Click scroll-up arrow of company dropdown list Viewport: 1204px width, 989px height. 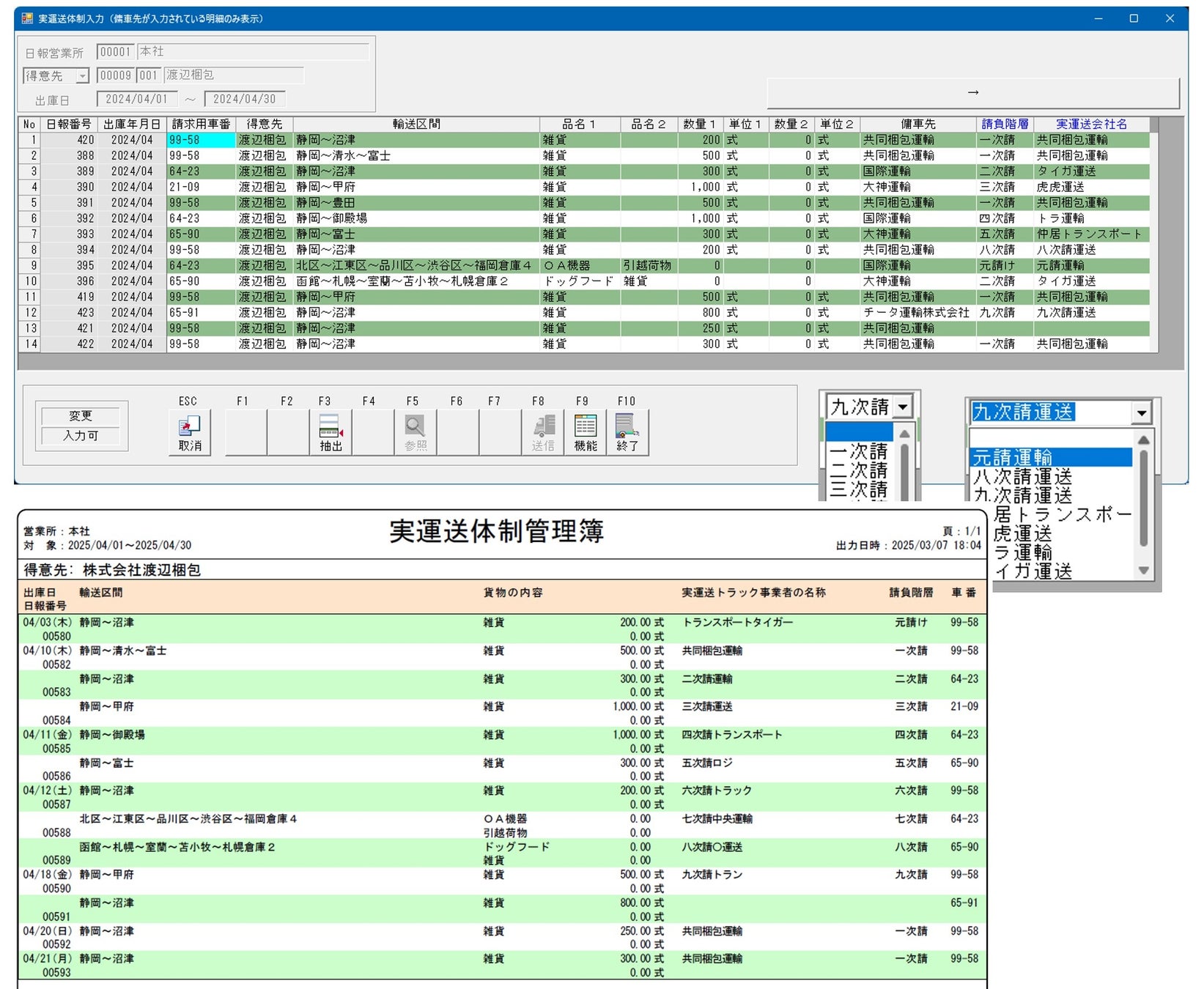[1142, 440]
